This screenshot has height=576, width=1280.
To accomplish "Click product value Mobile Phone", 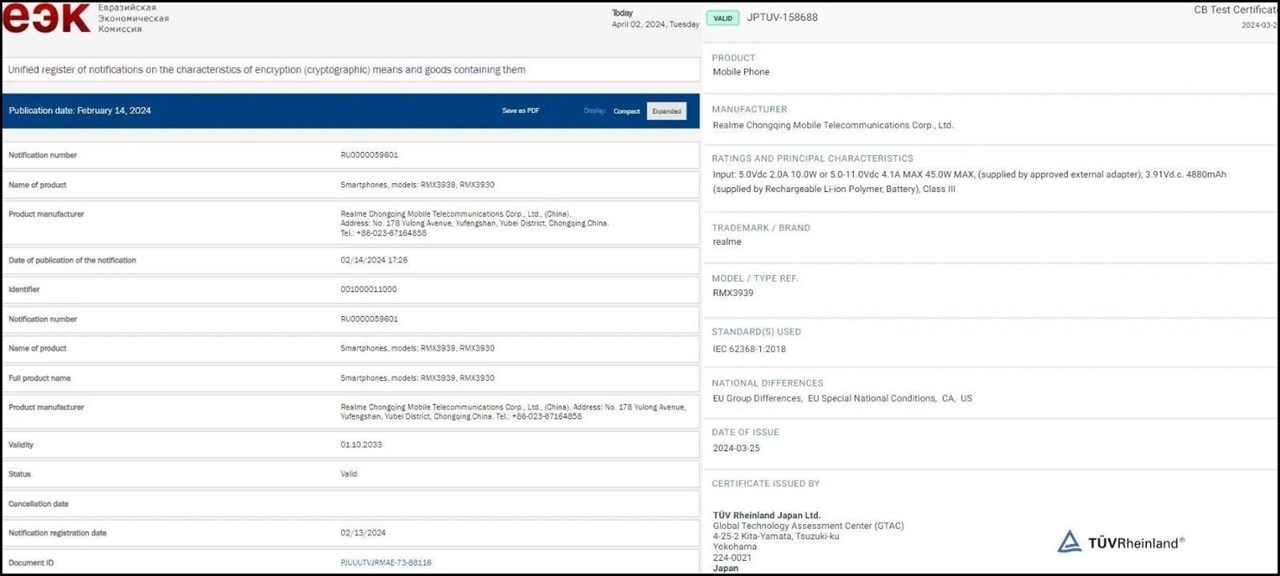I will [741, 72].
